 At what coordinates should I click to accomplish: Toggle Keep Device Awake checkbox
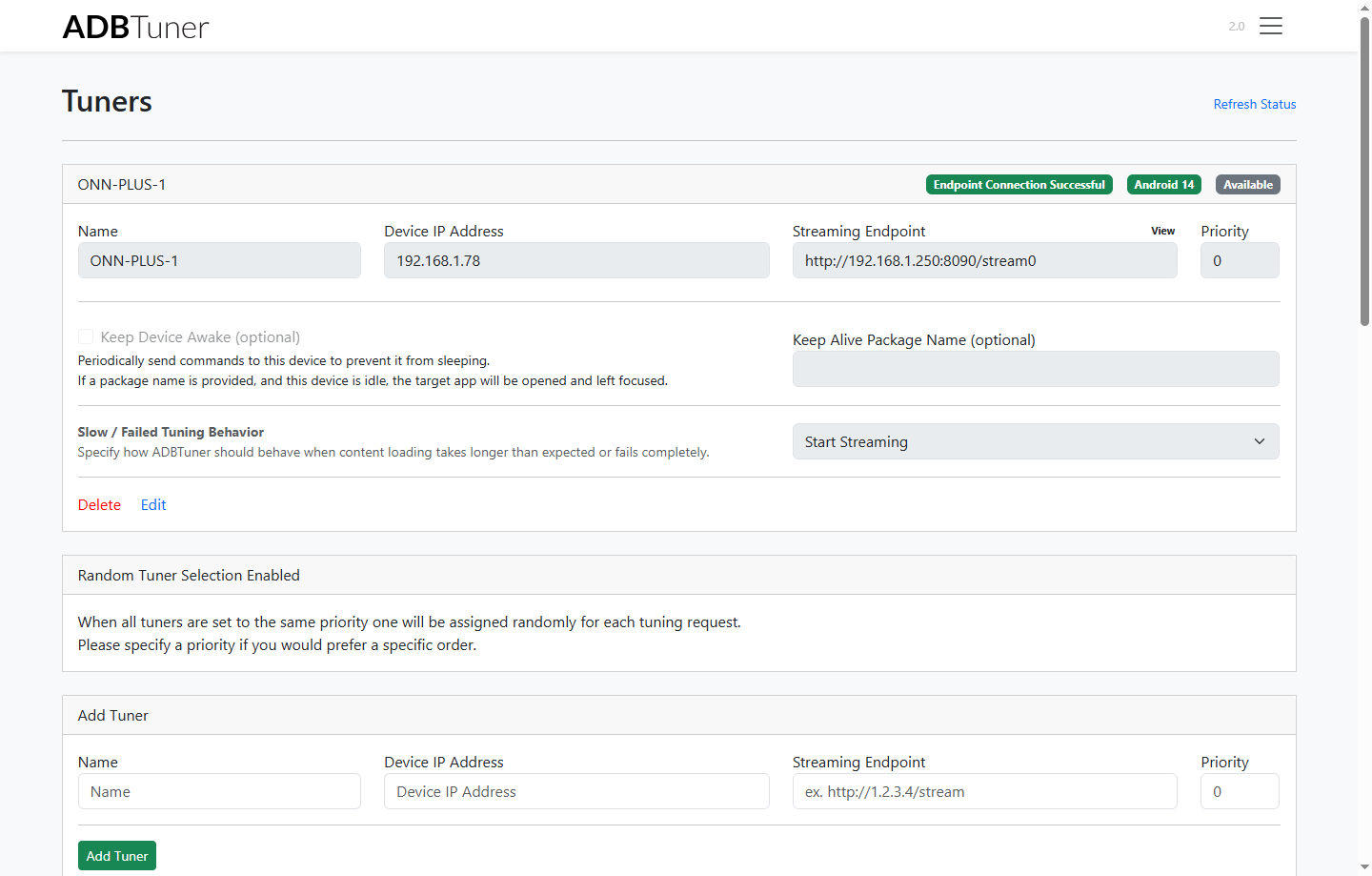tap(86, 336)
